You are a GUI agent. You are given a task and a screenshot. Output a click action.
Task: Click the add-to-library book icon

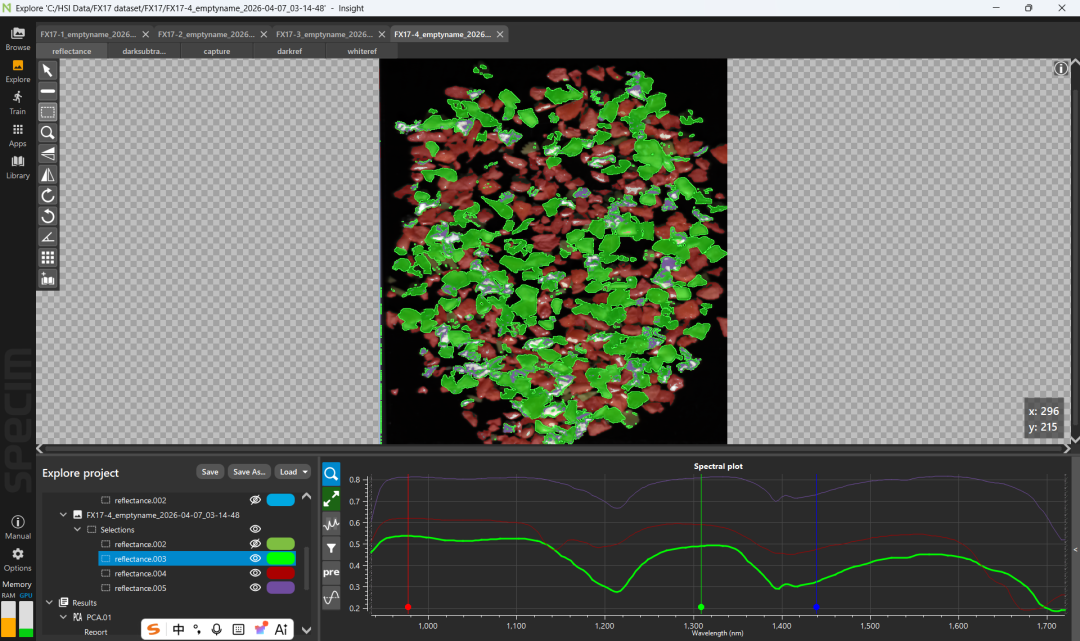click(x=48, y=279)
